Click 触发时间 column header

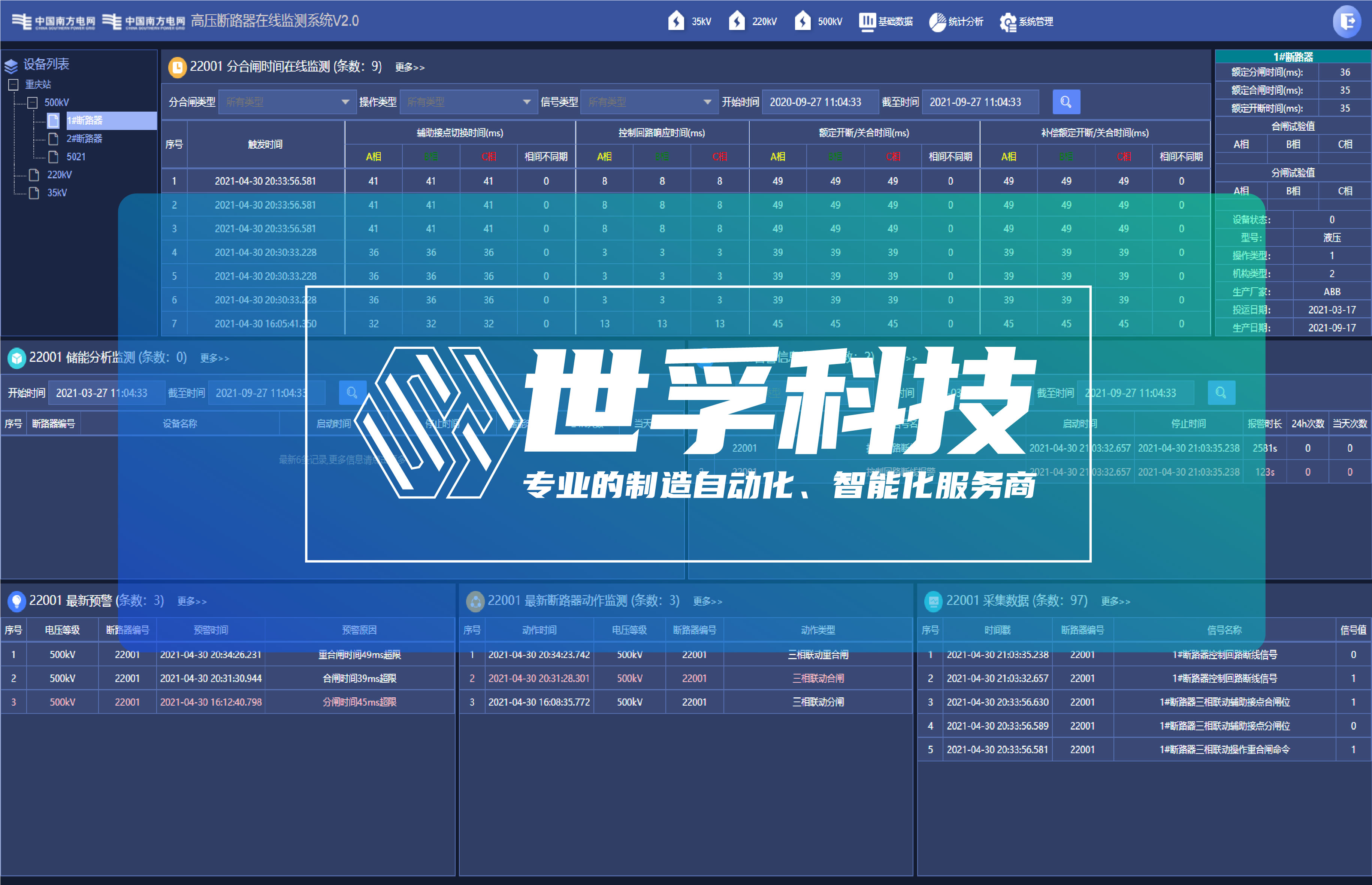pos(266,144)
